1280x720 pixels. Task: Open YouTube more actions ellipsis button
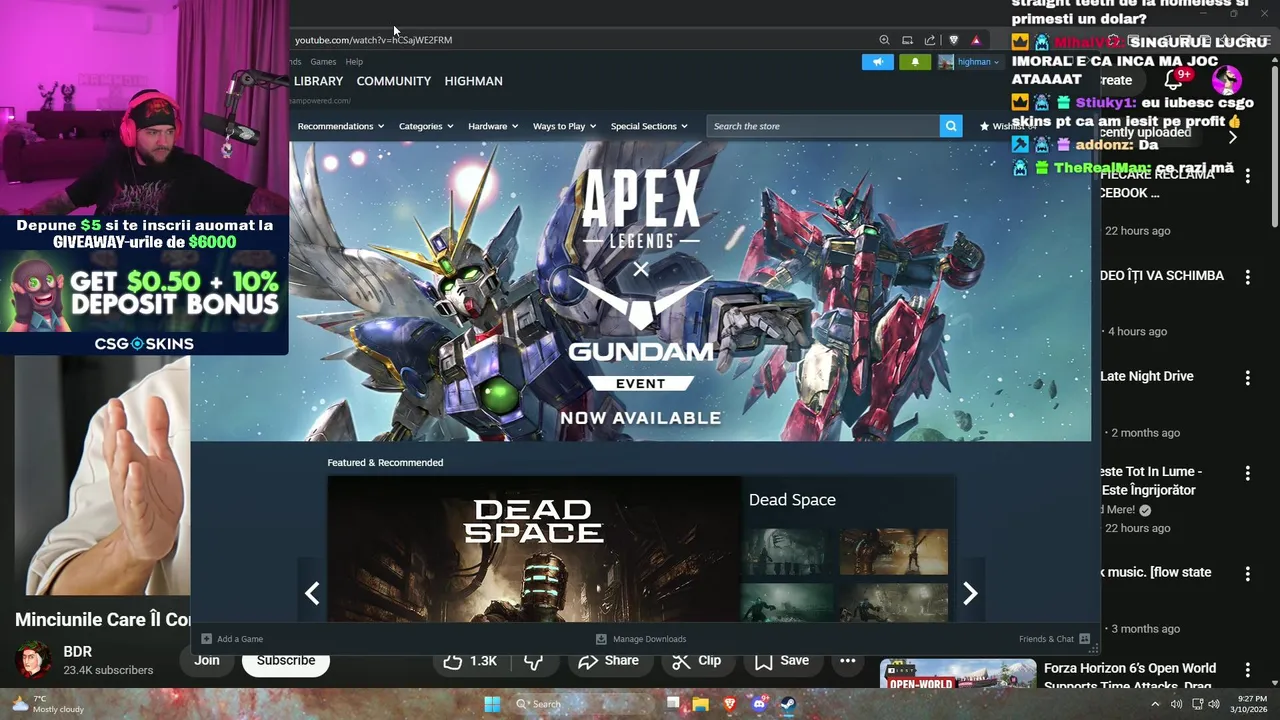click(848, 661)
